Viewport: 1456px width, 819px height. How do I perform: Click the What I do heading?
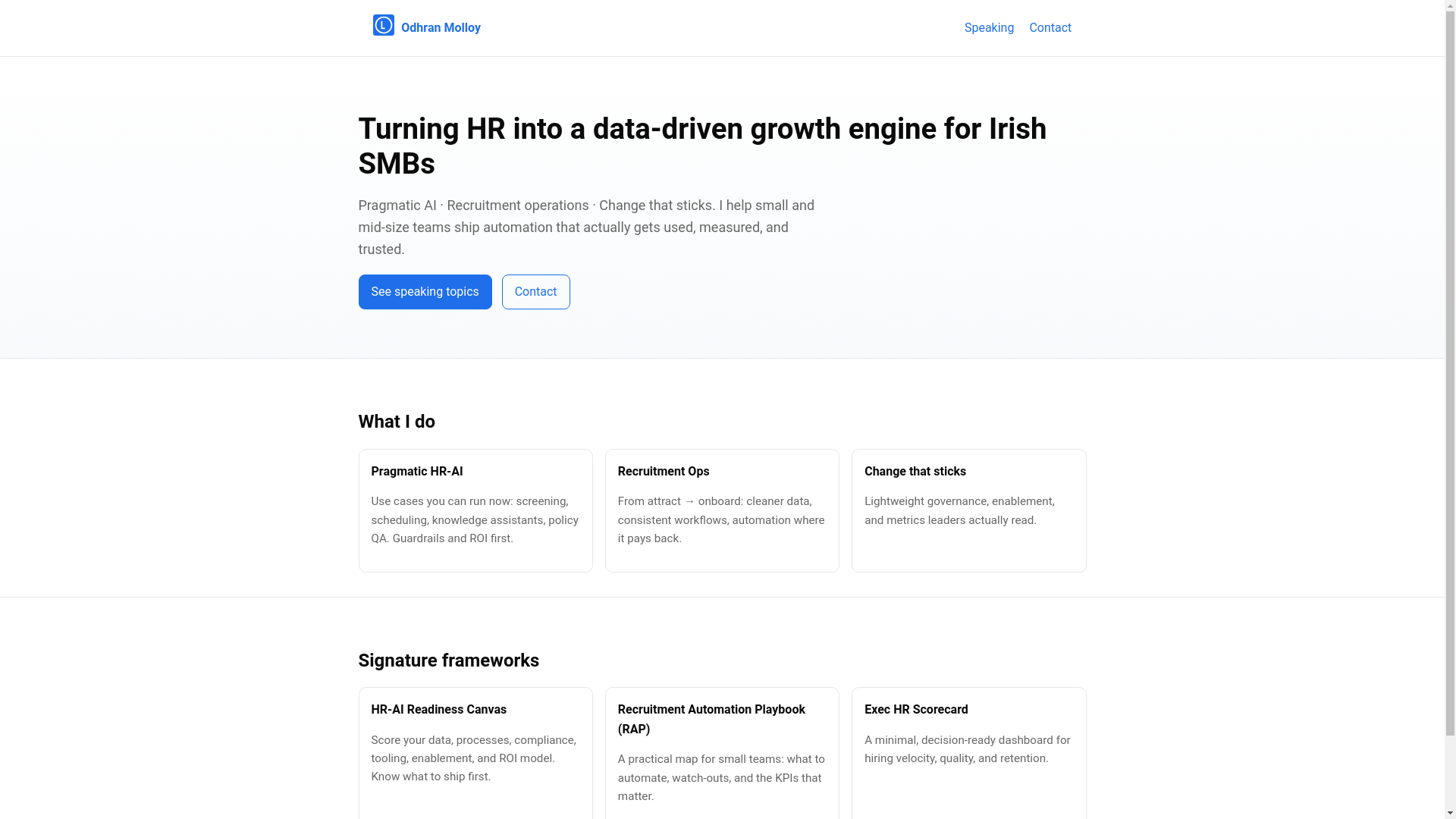[397, 422]
